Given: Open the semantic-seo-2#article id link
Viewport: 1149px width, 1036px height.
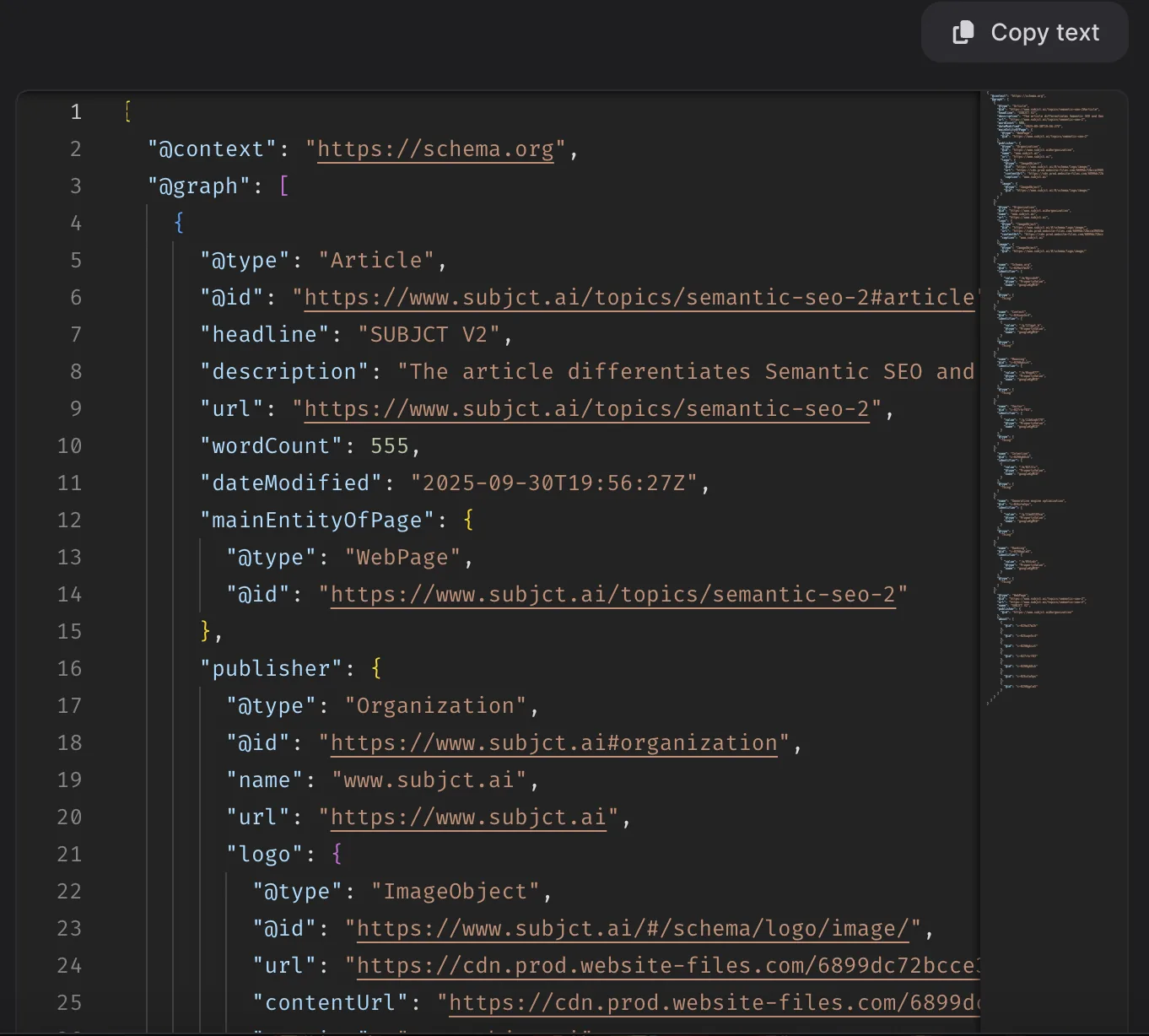Looking at the screenshot, I should [x=639, y=298].
